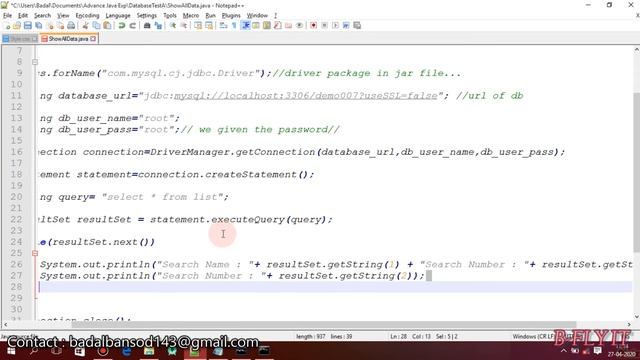Click vertical scrollbar down arrow
Viewport: 640px width, 360px height.
tap(636, 316)
